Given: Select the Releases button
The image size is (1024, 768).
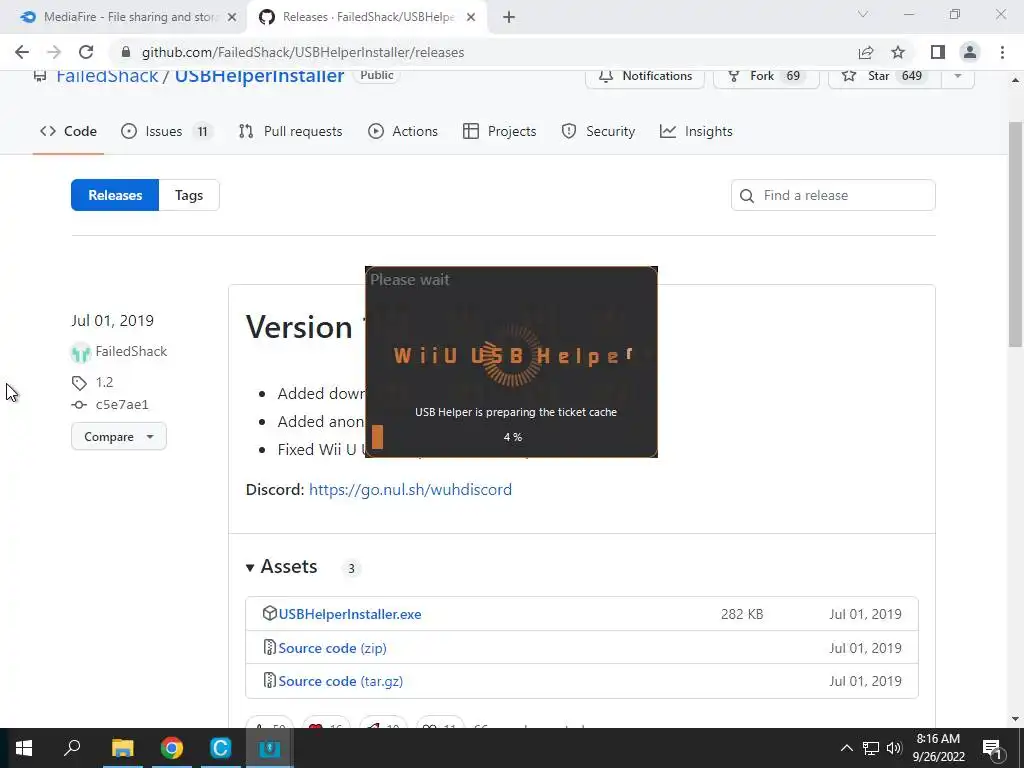Looking at the screenshot, I should (x=115, y=195).
